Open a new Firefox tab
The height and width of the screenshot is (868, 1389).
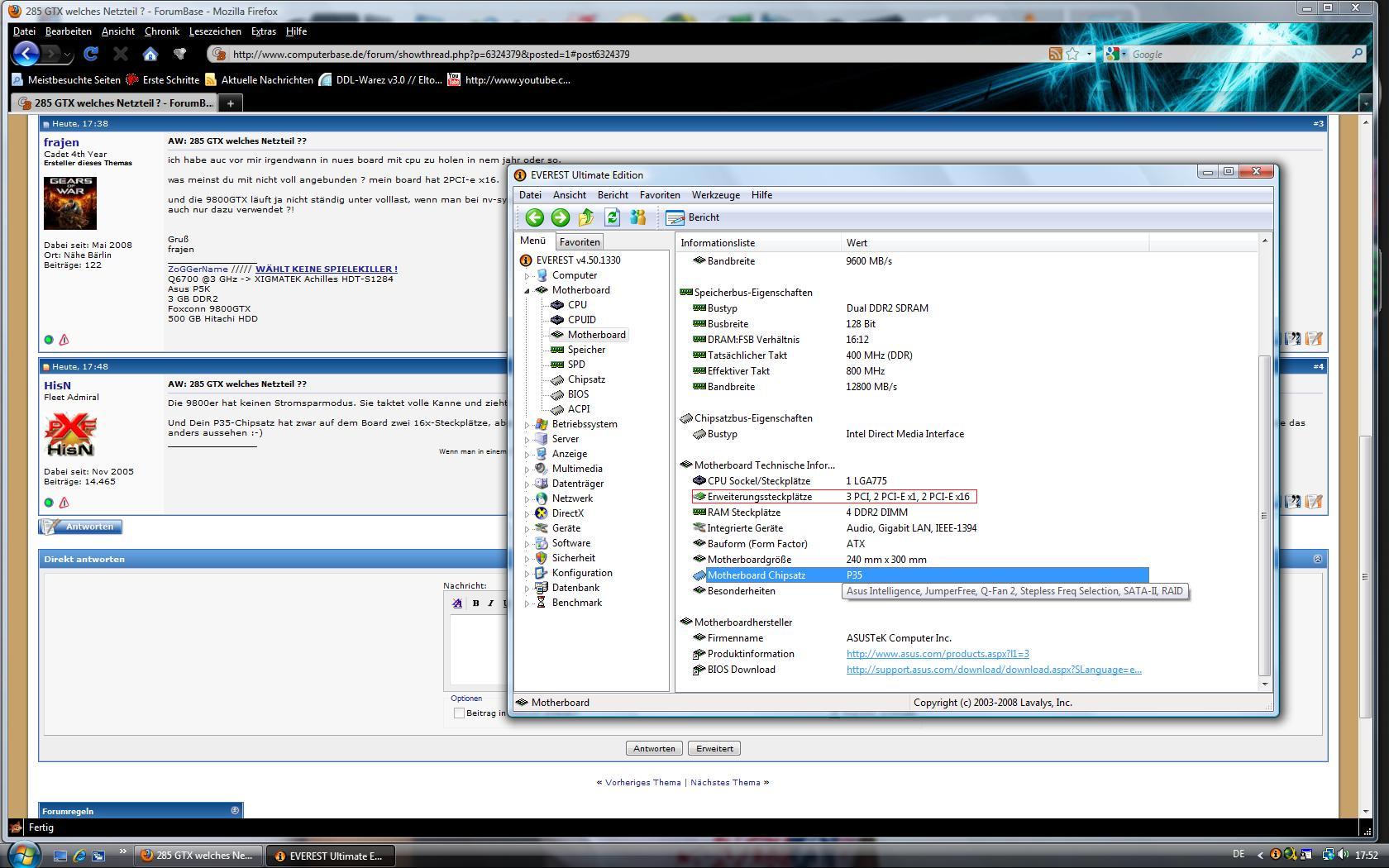pos(230,103)
